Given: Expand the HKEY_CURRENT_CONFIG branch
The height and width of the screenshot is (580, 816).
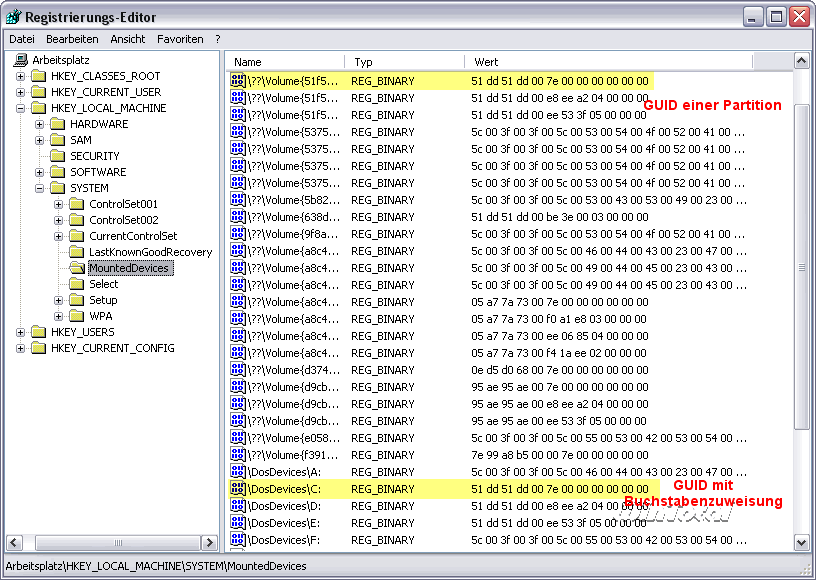Looking at the screenshot, I should 20,349.
